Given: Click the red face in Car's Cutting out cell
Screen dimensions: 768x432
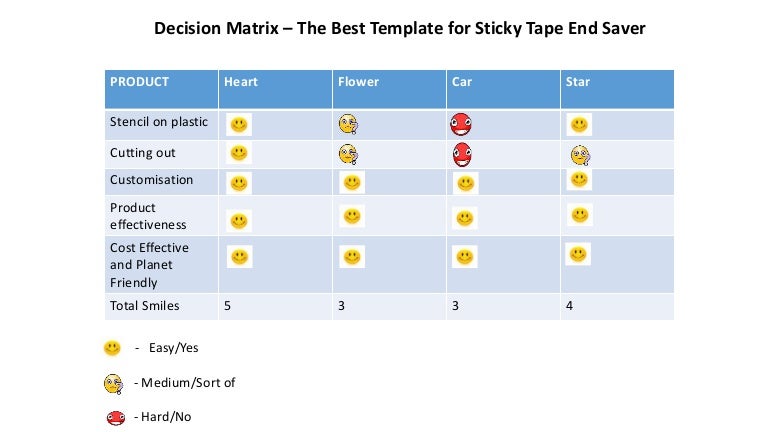Looking at the screenshot, I should click(x=462, y=154).
